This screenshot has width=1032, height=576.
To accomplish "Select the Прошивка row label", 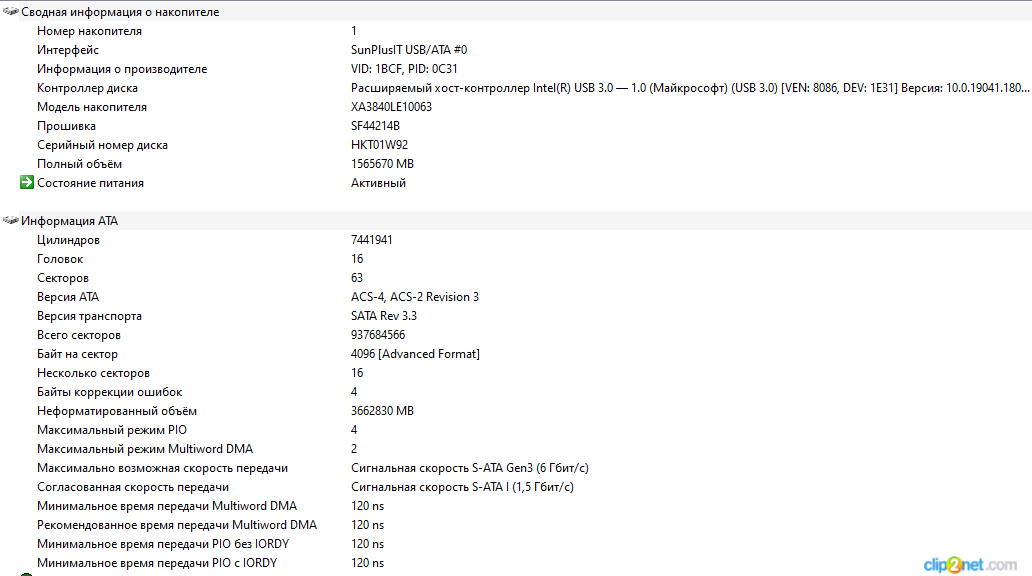I will tap(66, 126).
